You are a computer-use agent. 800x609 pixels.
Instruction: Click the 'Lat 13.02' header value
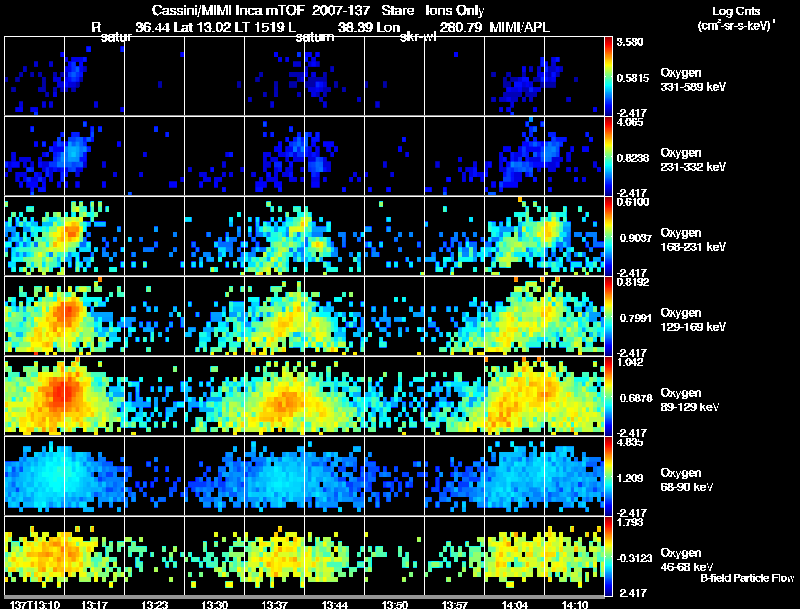(x=202, y=28)
